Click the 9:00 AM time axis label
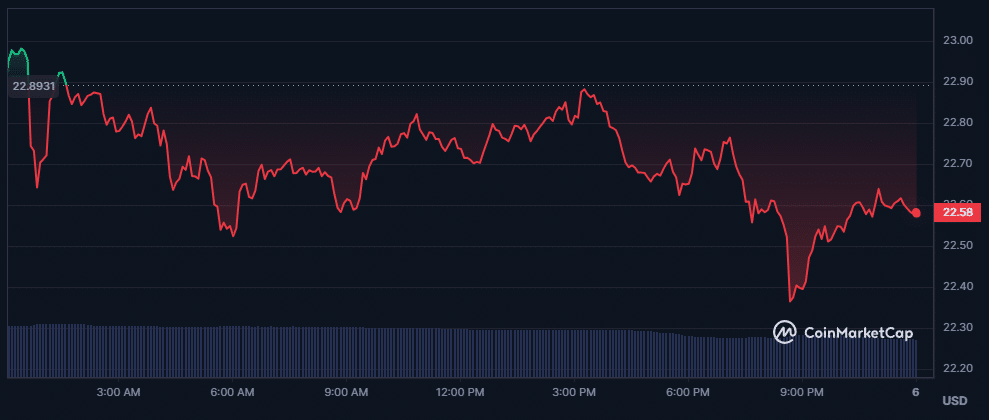 point(346,392)
